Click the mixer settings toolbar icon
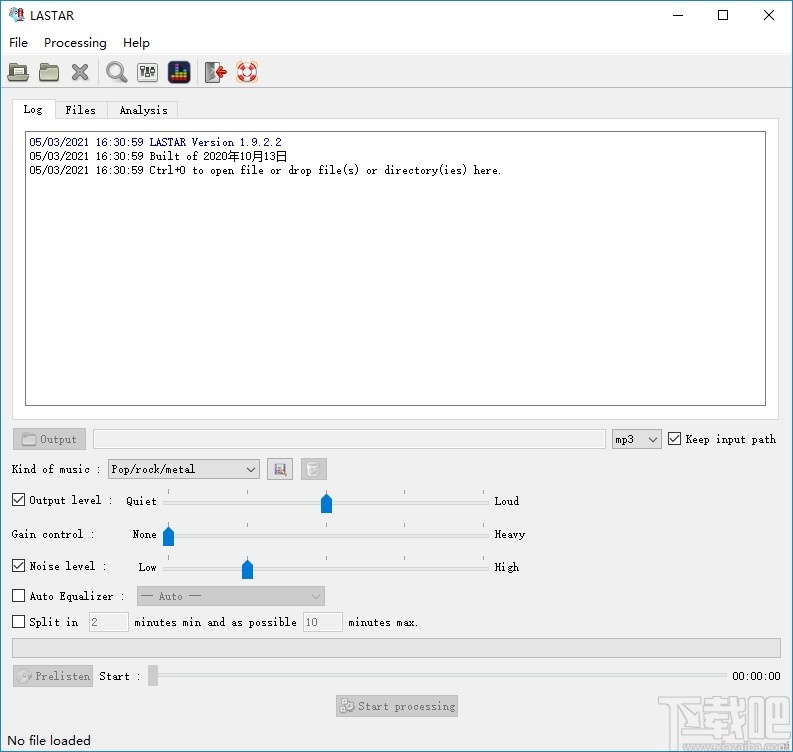793x752 pixels. pyautogui.click(x=147, y=72)
